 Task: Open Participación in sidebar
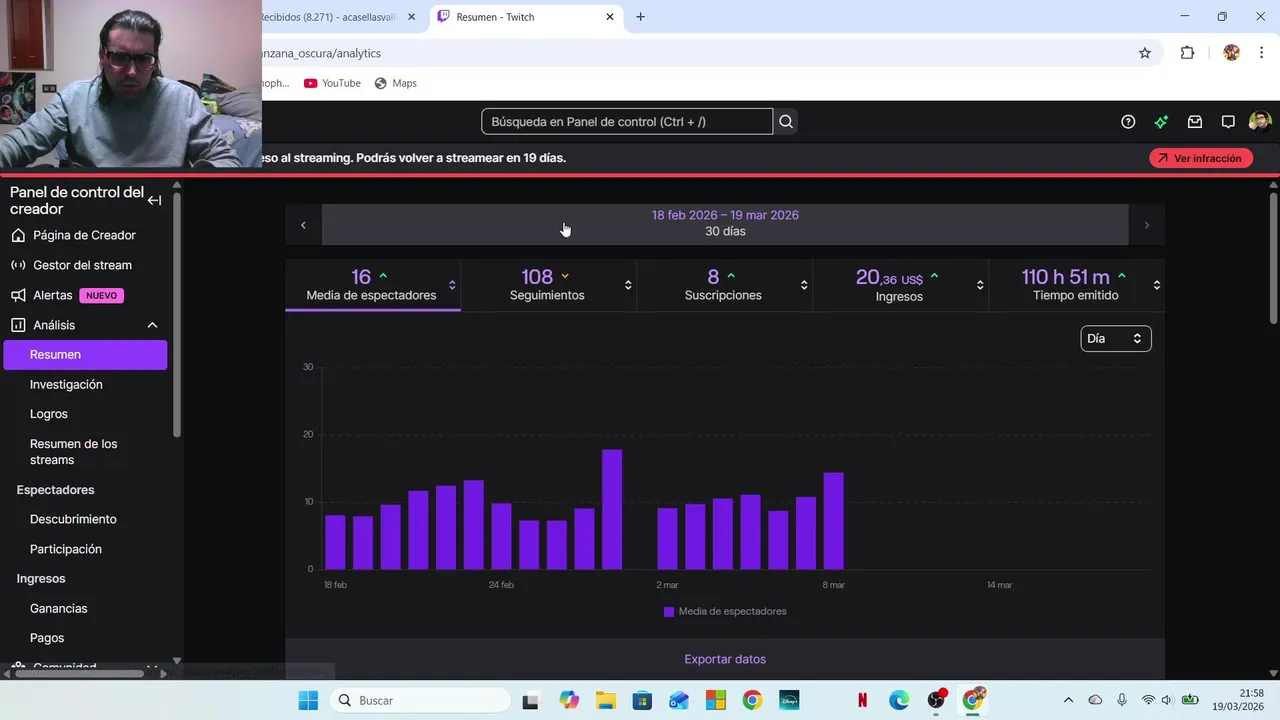(66, 549)
